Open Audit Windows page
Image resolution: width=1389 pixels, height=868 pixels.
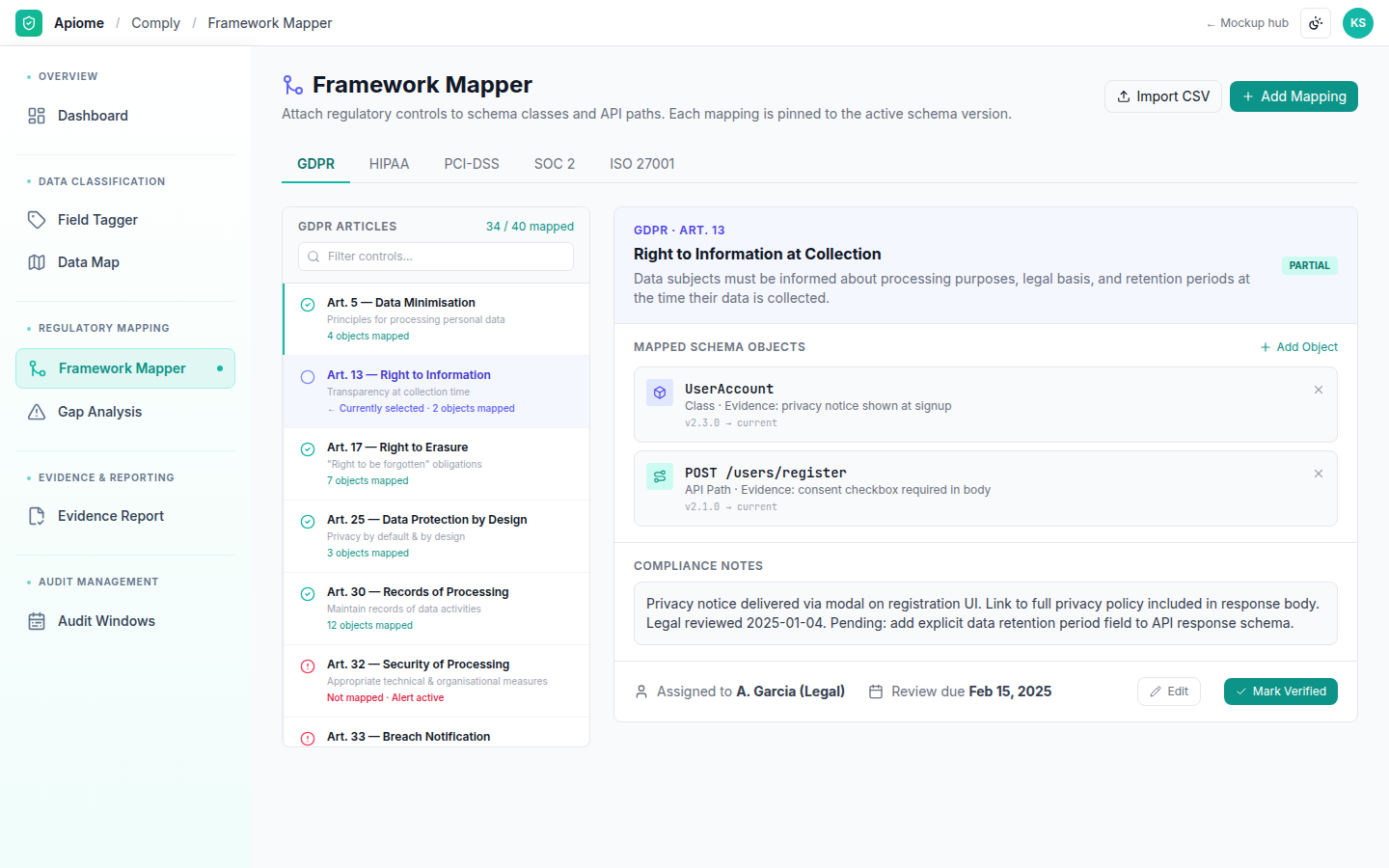click(125, 621)
